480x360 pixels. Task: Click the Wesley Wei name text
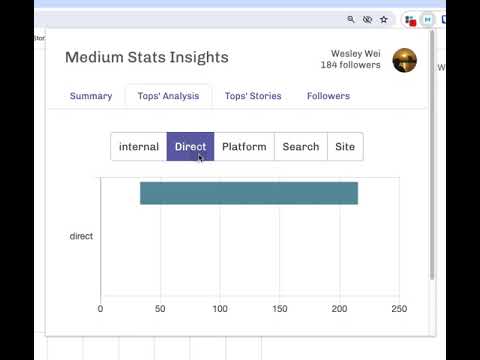(x=356, y=53)
